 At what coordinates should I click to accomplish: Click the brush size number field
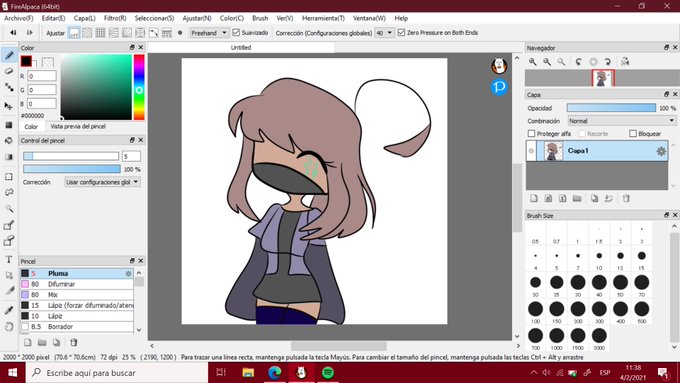(131, 156)
